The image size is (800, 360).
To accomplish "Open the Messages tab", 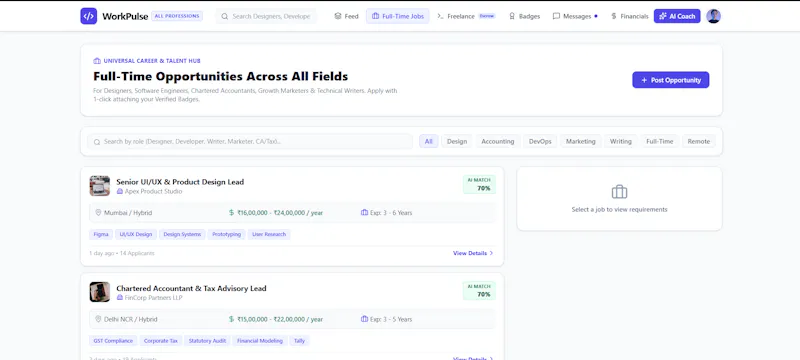I will point(574,16).
